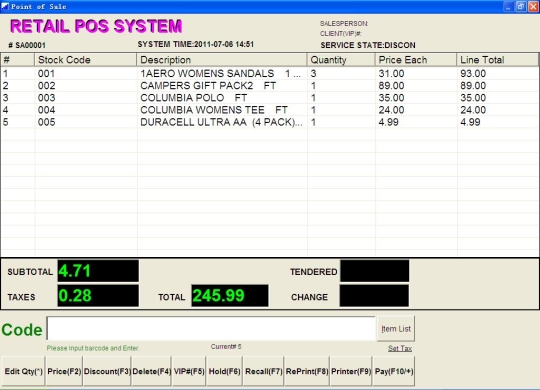Minimize the Point of Sale window

coord(509,7)
